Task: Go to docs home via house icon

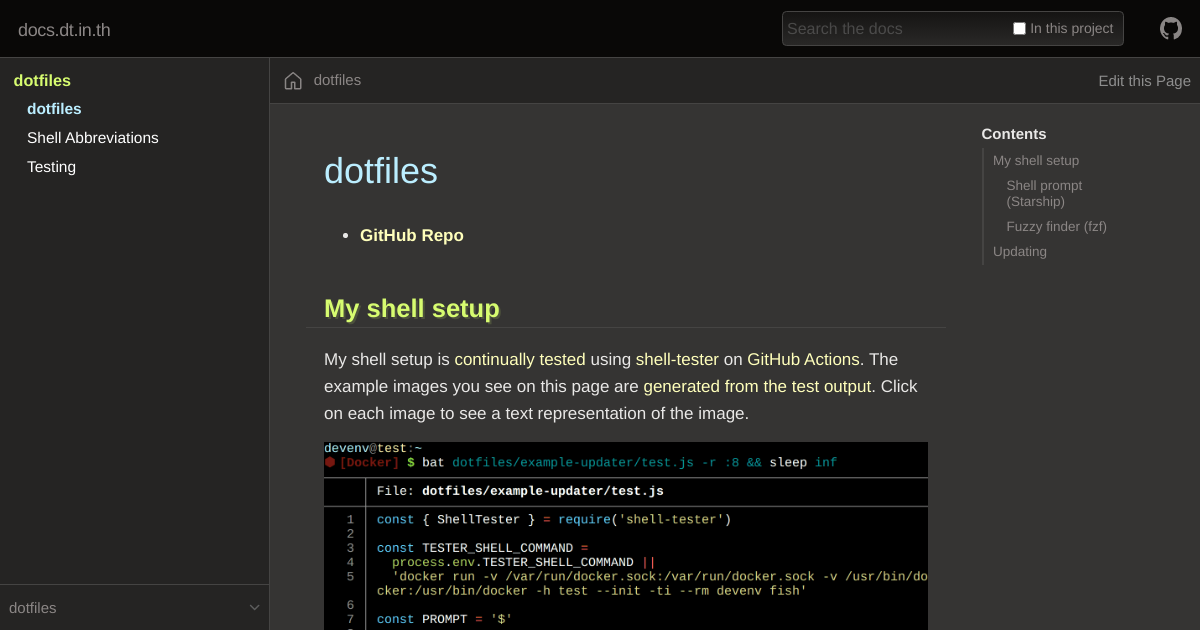Action: 293,81
